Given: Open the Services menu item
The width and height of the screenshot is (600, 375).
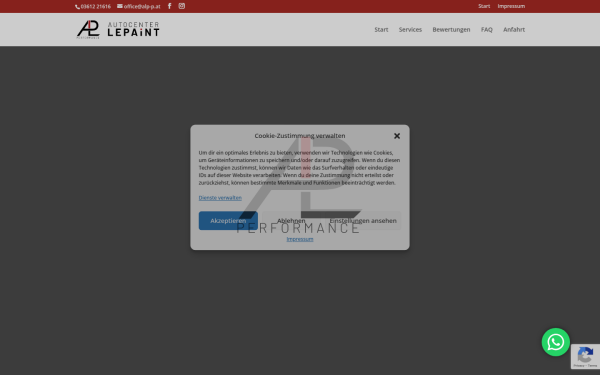Looking at the screenshot, I should (410, 29).
